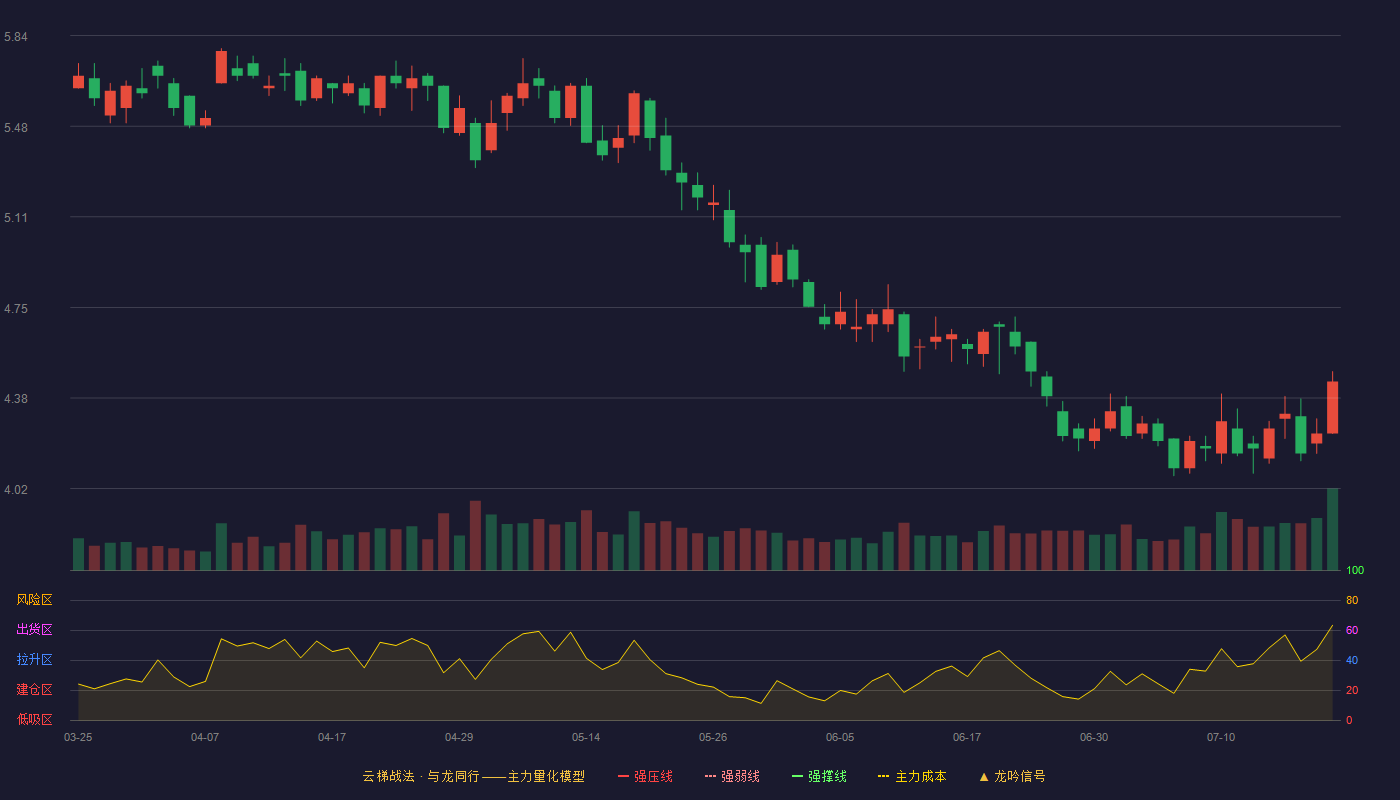1400x800 pixels.
Task: Click the 低吸区 zone label
Action: click(x=34, y=719)
